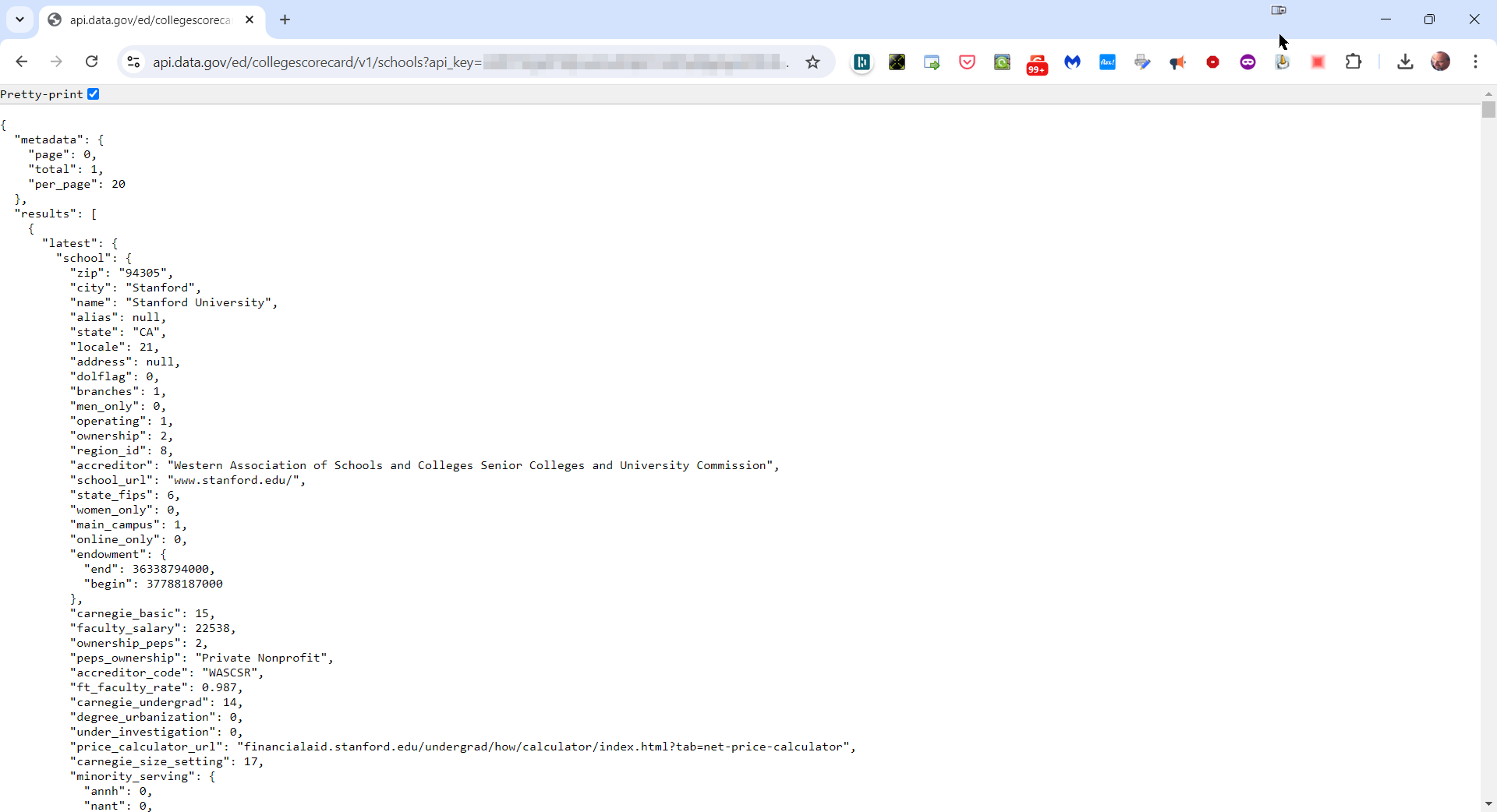This screenshot has width=1497, height=812.
Task: Click the printer-with-pencil extension
Action: point(1142,62)
